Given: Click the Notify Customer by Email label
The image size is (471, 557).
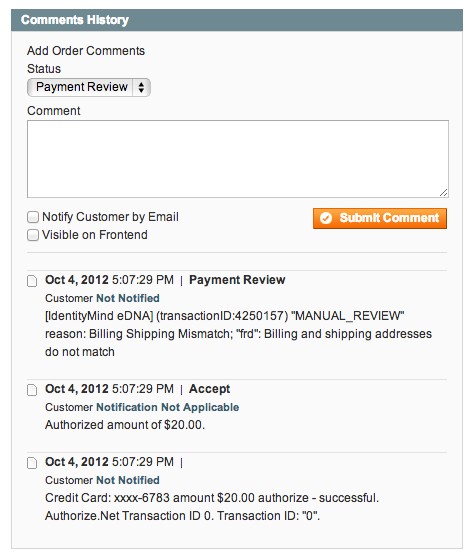Looking at the screenshot, I should click(x=110, y=217).
